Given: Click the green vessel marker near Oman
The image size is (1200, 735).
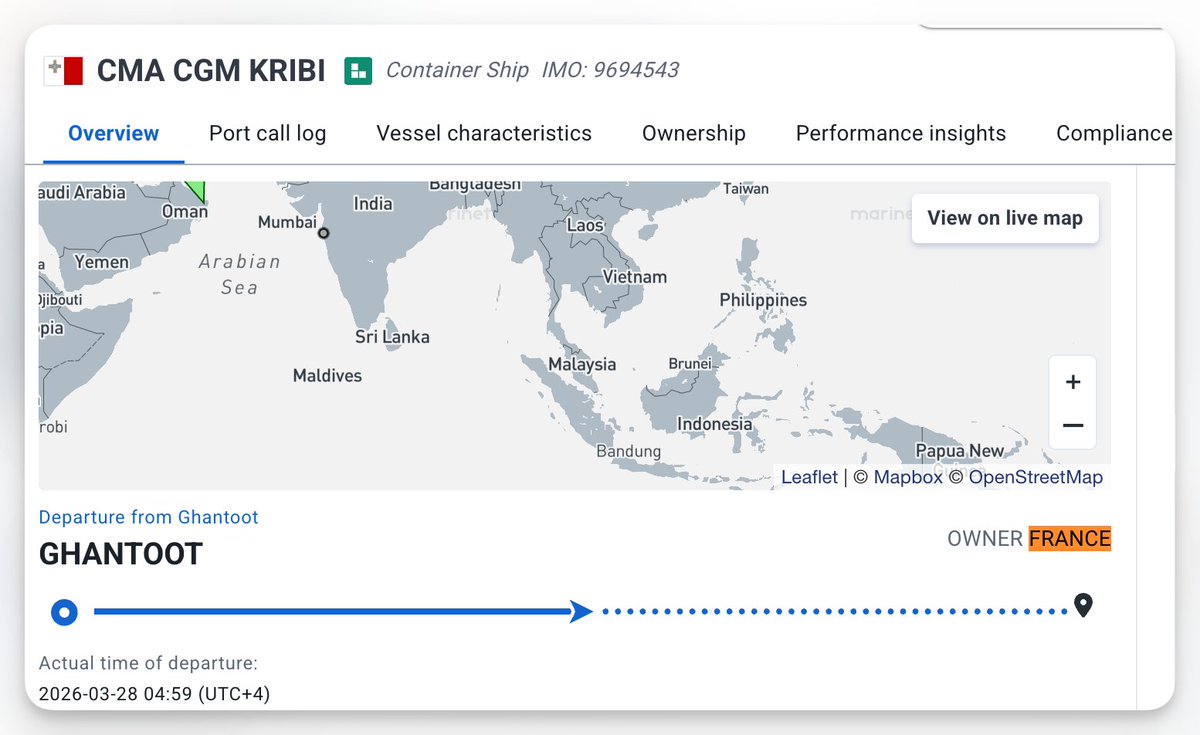Looking at the screenshot, I should pyautogui.click(x=196, y=191).
